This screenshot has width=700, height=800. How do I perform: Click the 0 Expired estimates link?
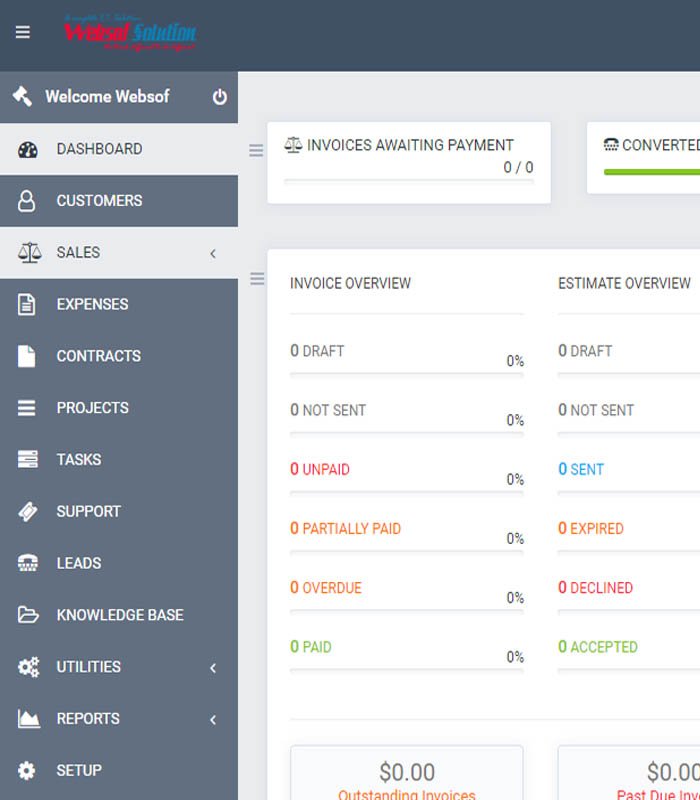tap(591, 529)
